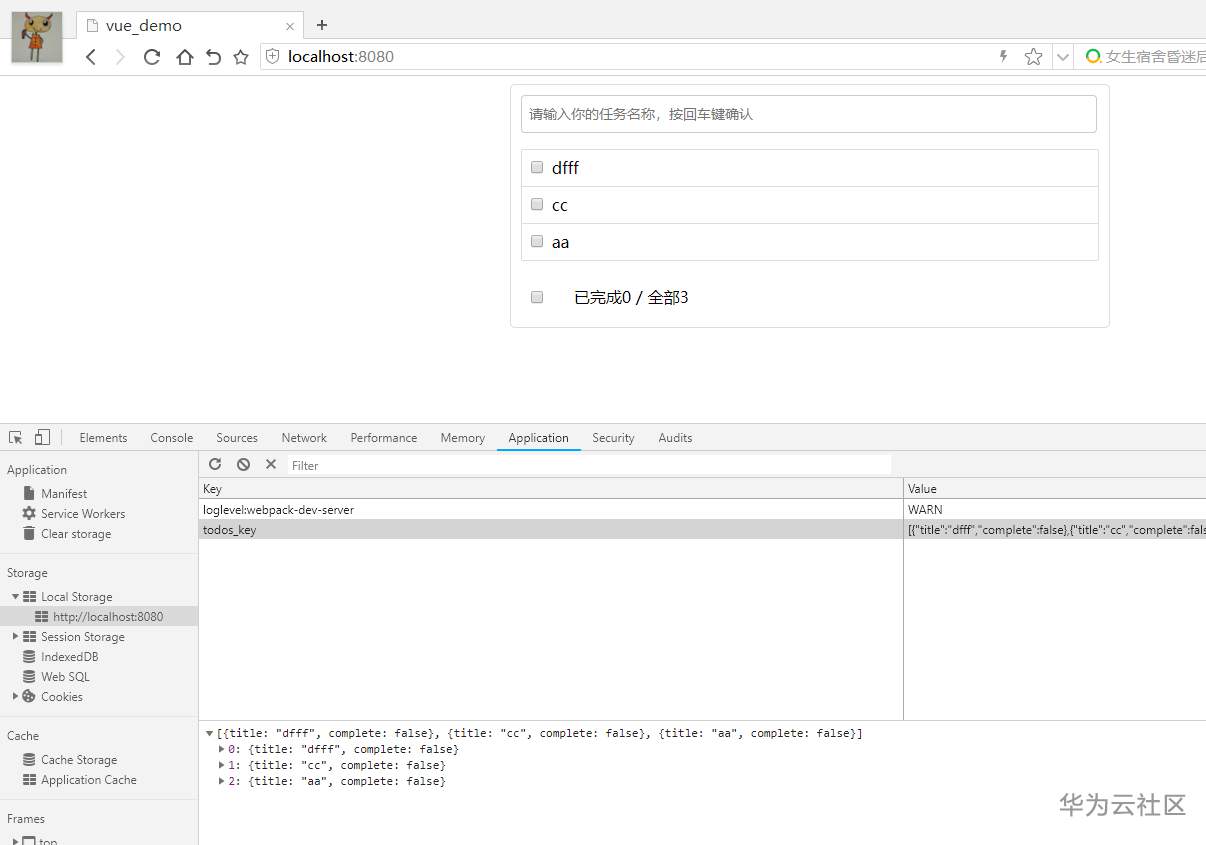Activate DevTools inspect element picker
This screenshot has height=845, width=1206.
[16, 438]
